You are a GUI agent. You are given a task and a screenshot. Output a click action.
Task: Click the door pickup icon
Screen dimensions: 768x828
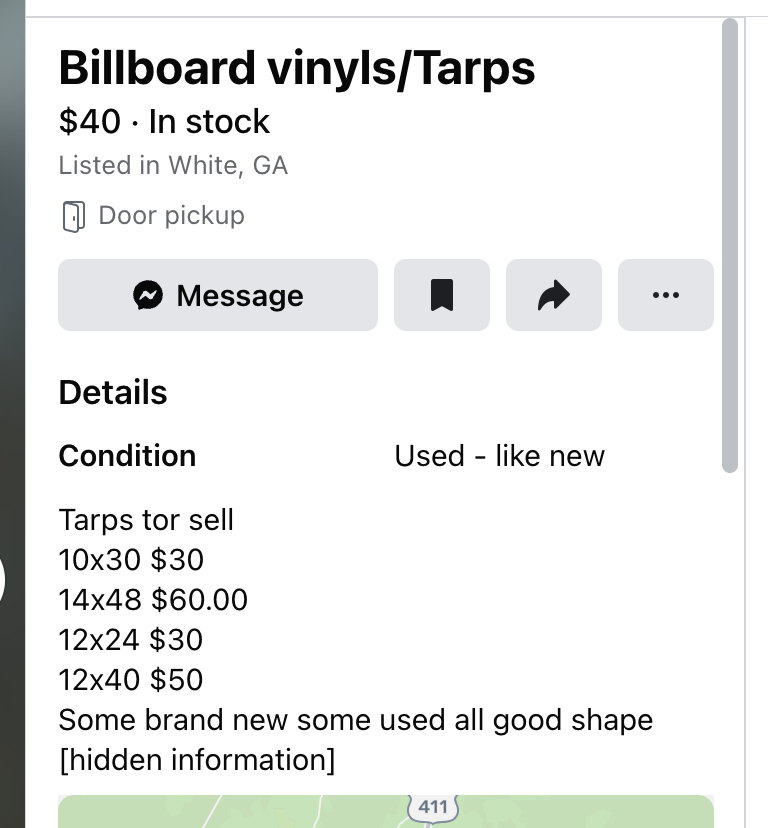point(73,216)
